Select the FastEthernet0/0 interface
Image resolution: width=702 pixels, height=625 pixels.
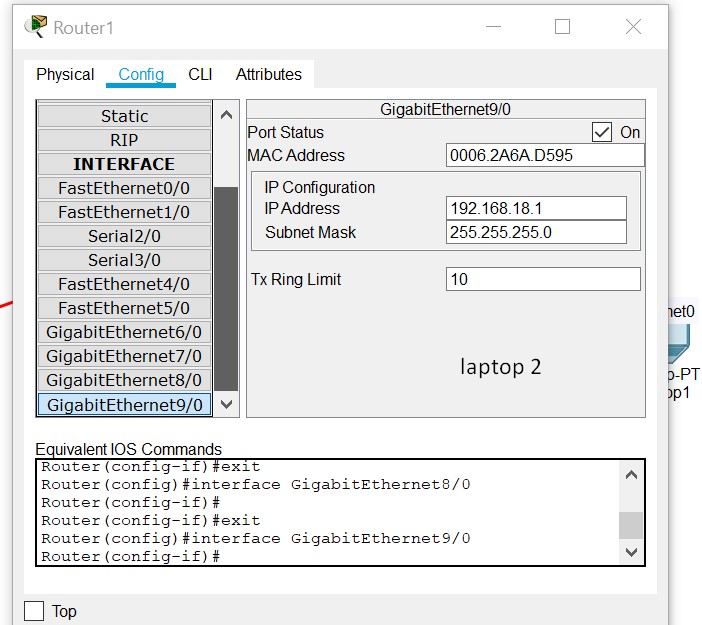[124, 188]
